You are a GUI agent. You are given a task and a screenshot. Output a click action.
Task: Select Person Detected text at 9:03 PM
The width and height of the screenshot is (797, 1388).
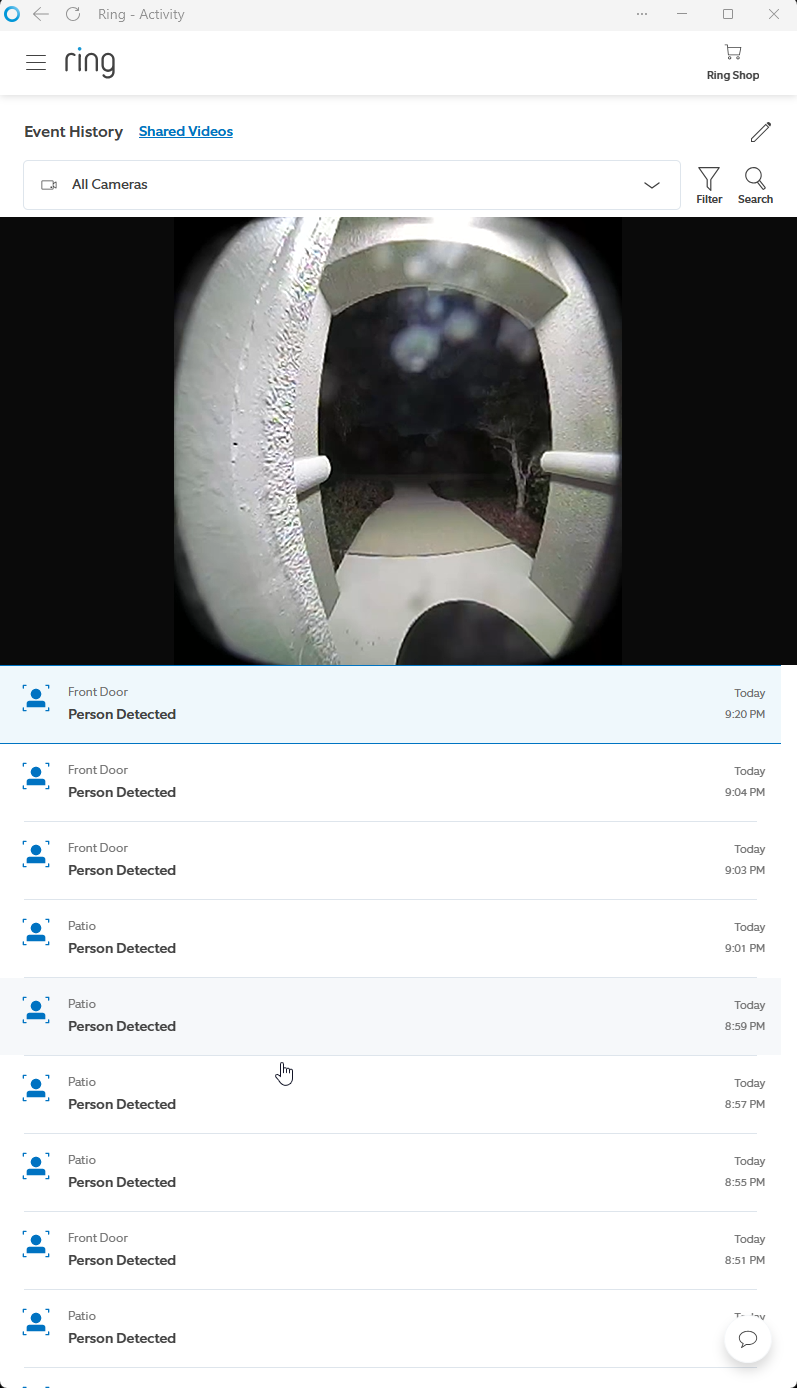(122, 870)
